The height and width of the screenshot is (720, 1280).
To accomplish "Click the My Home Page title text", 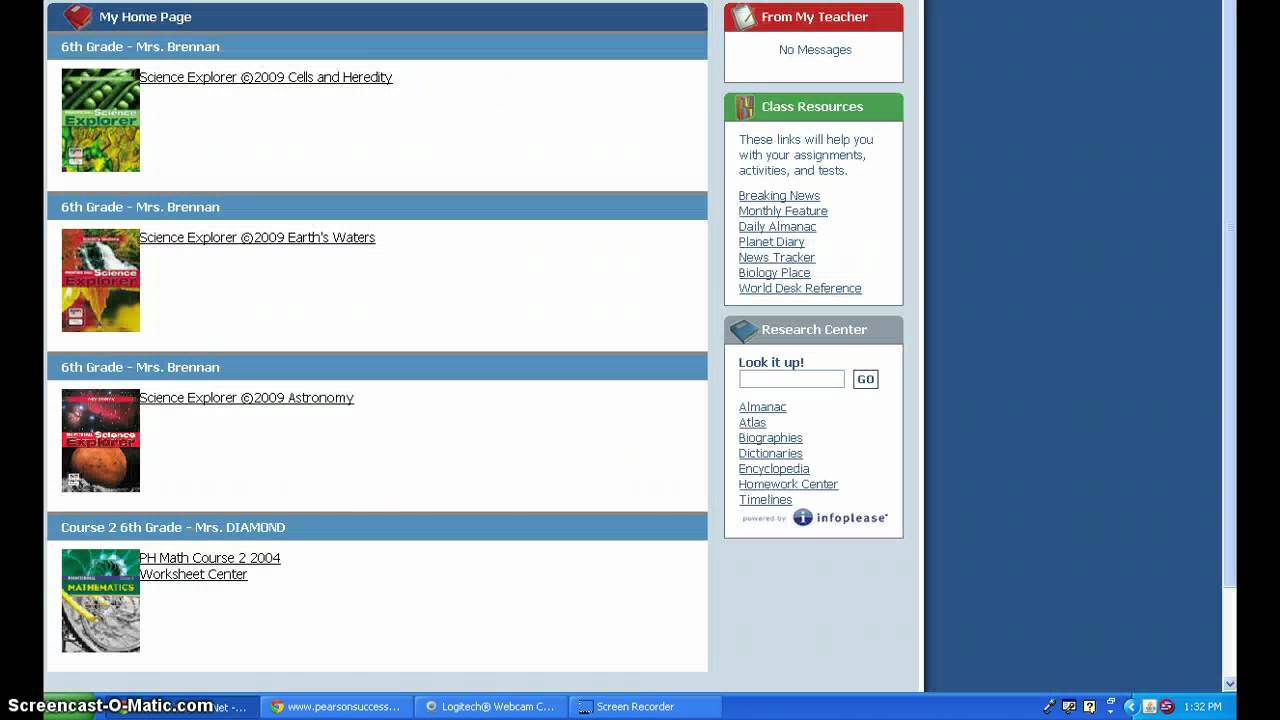I will 145,17.
